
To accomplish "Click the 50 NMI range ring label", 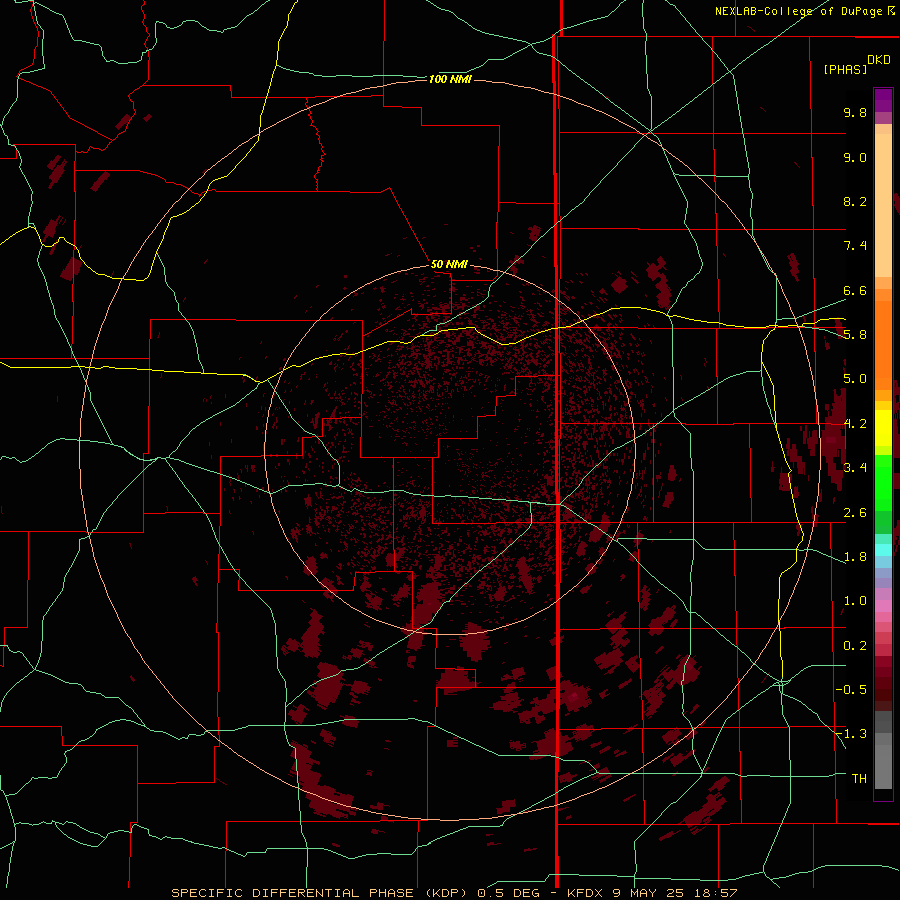I will (449, 264).
